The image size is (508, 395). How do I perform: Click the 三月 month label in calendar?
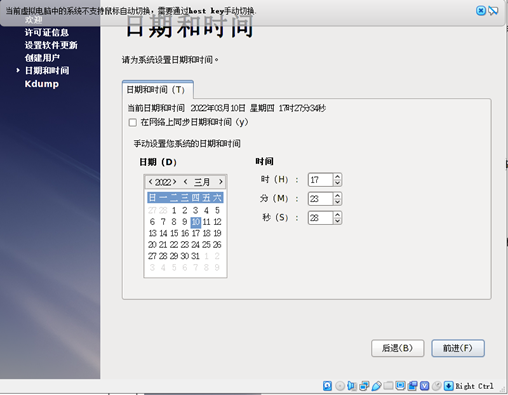click(x=202, y=182)
